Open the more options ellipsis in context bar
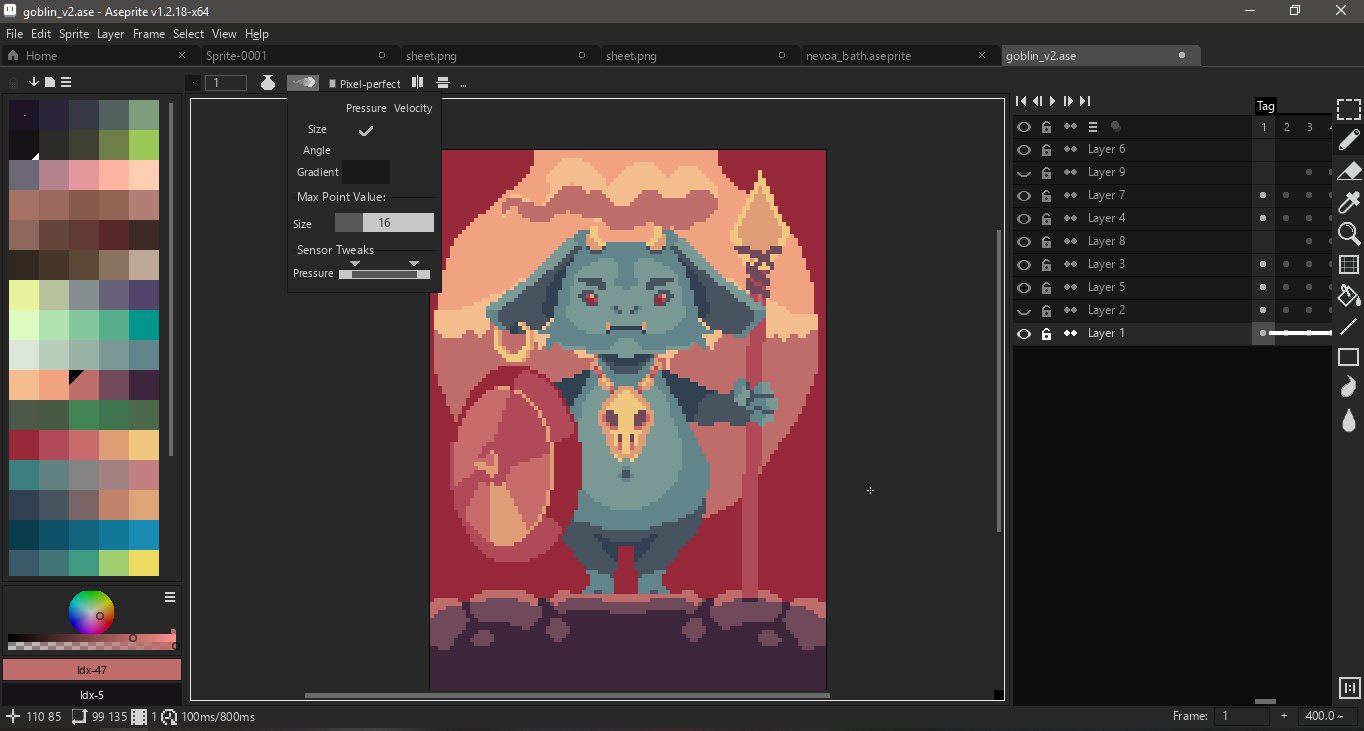Image resolution: width=1364 pixels, height=731 pixels. coord(463,84)
